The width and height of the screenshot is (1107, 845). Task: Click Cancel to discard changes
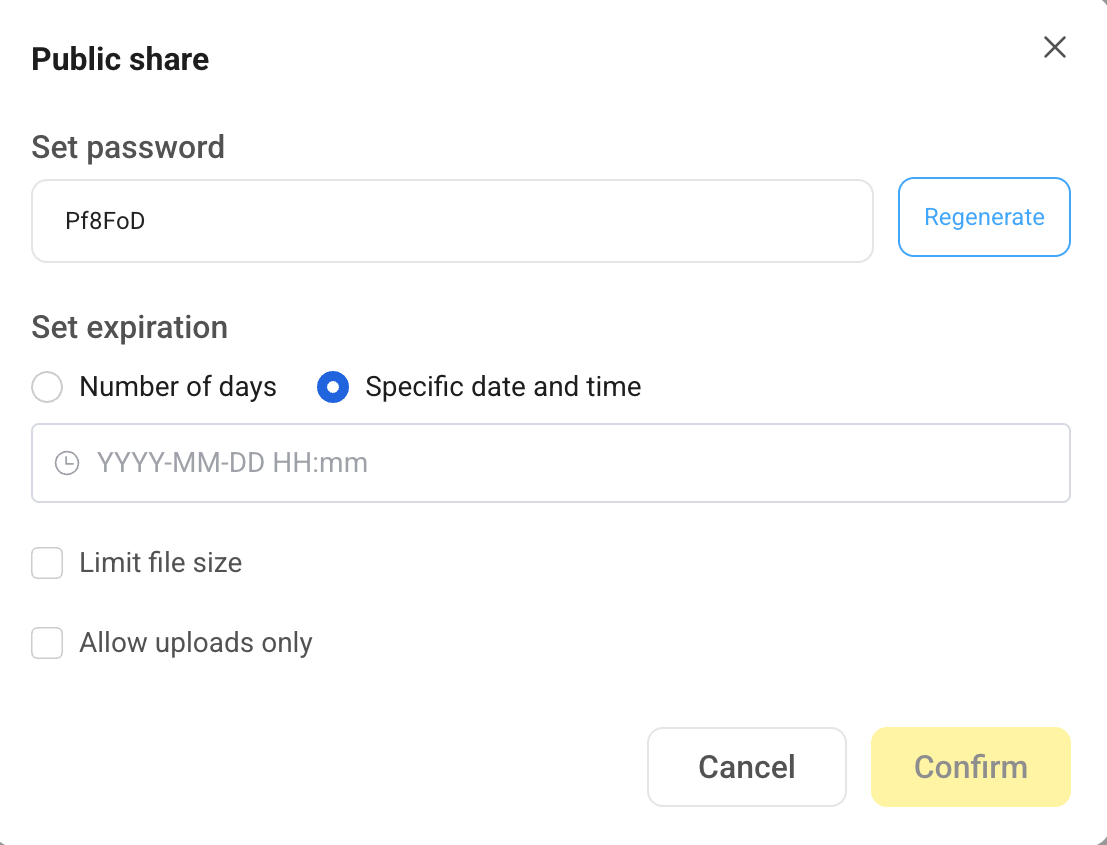pyautogui.click(x=746, y=767)
